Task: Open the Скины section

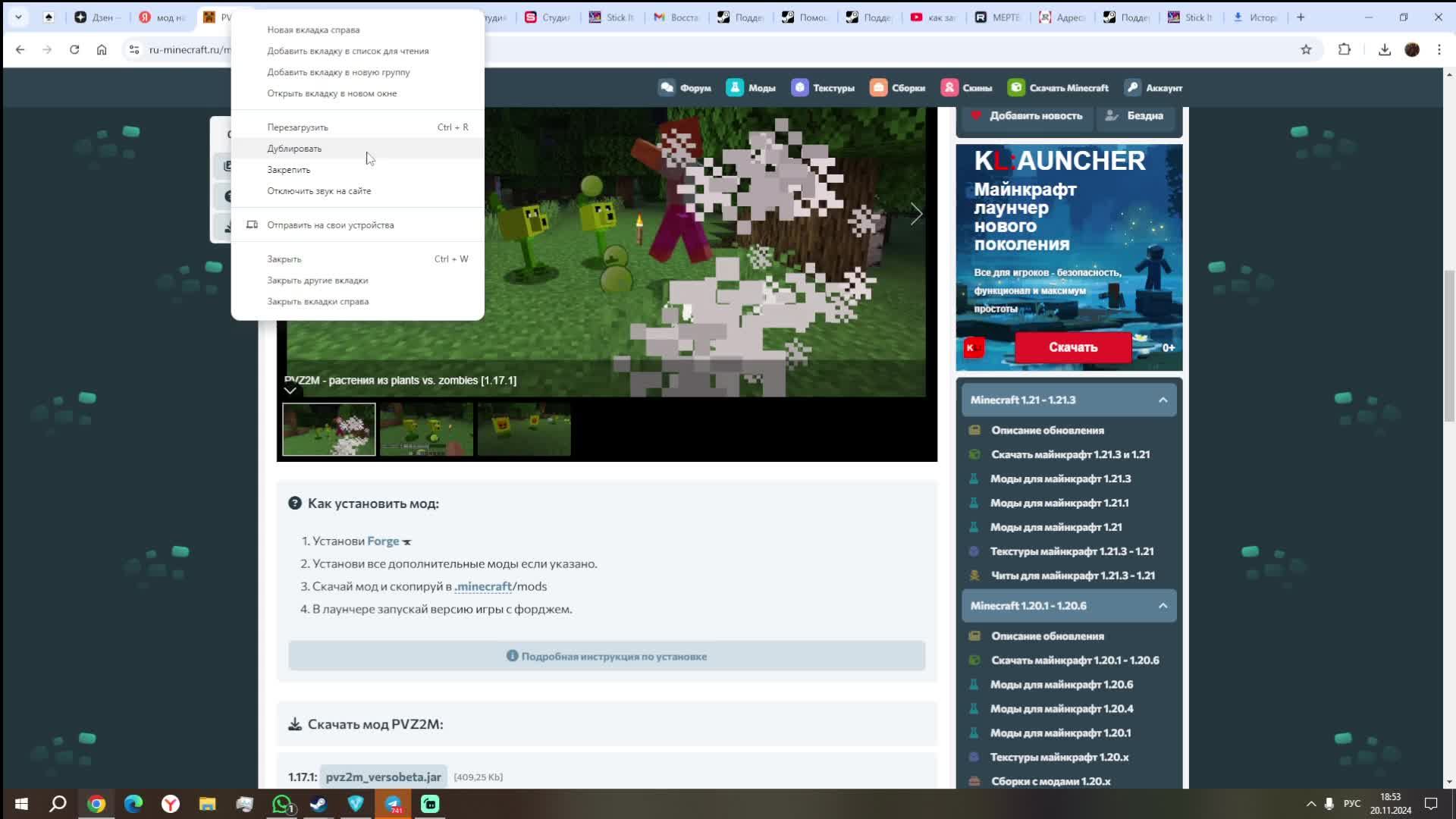Action: [967, 88]
